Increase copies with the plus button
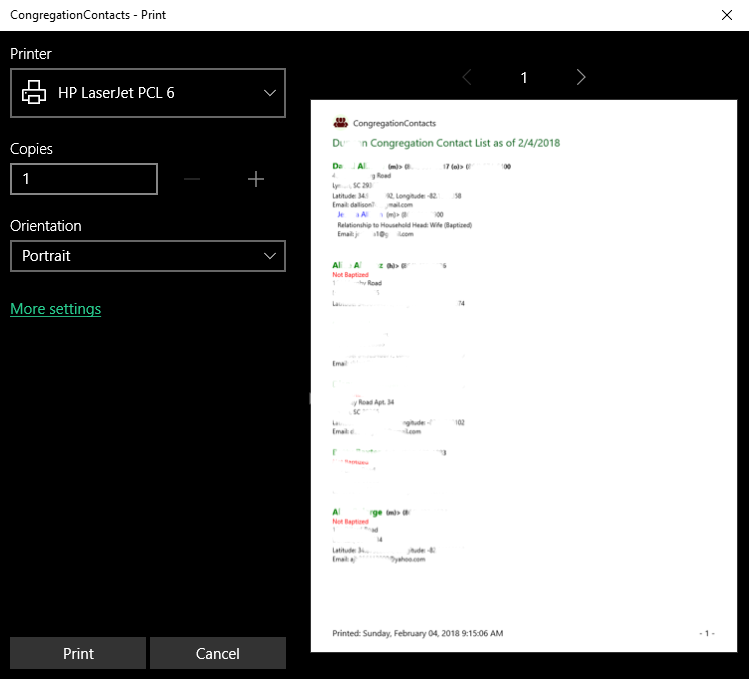Viewport: 749px width, 679px height. [256, 179]
